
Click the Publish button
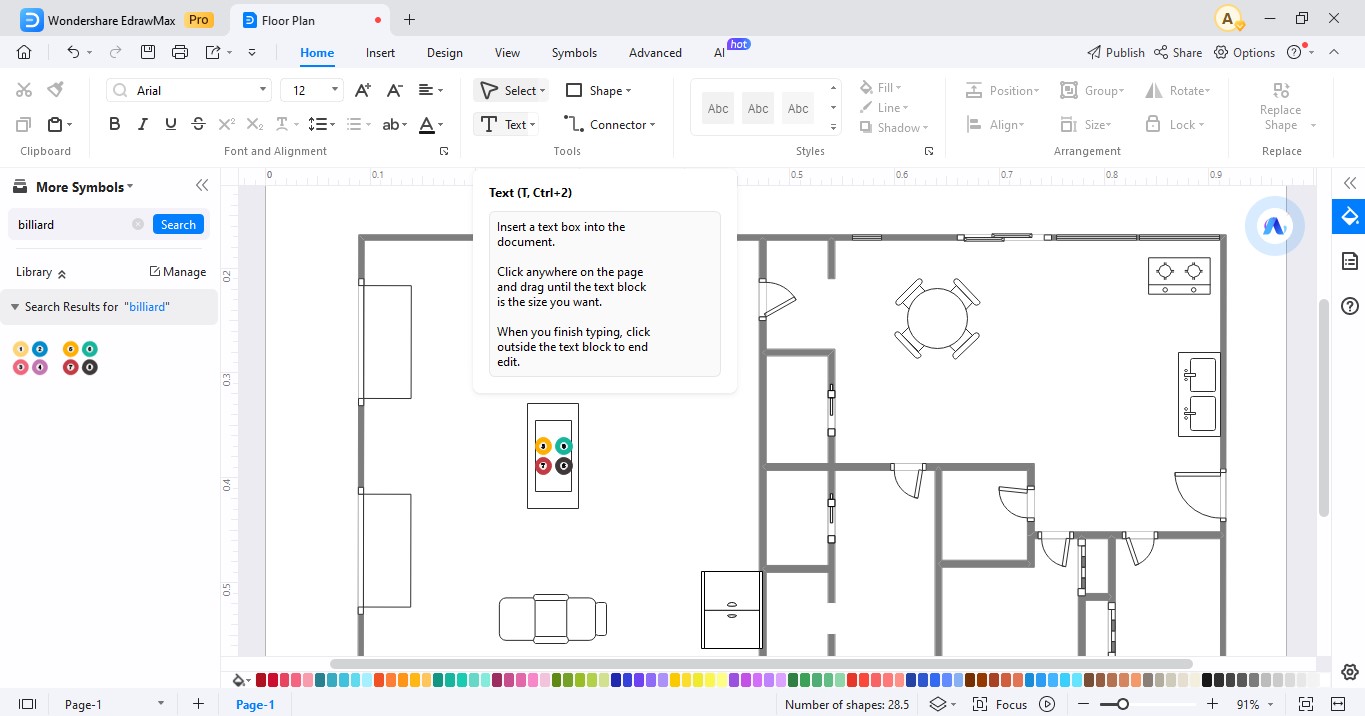tap(1115, 53)
